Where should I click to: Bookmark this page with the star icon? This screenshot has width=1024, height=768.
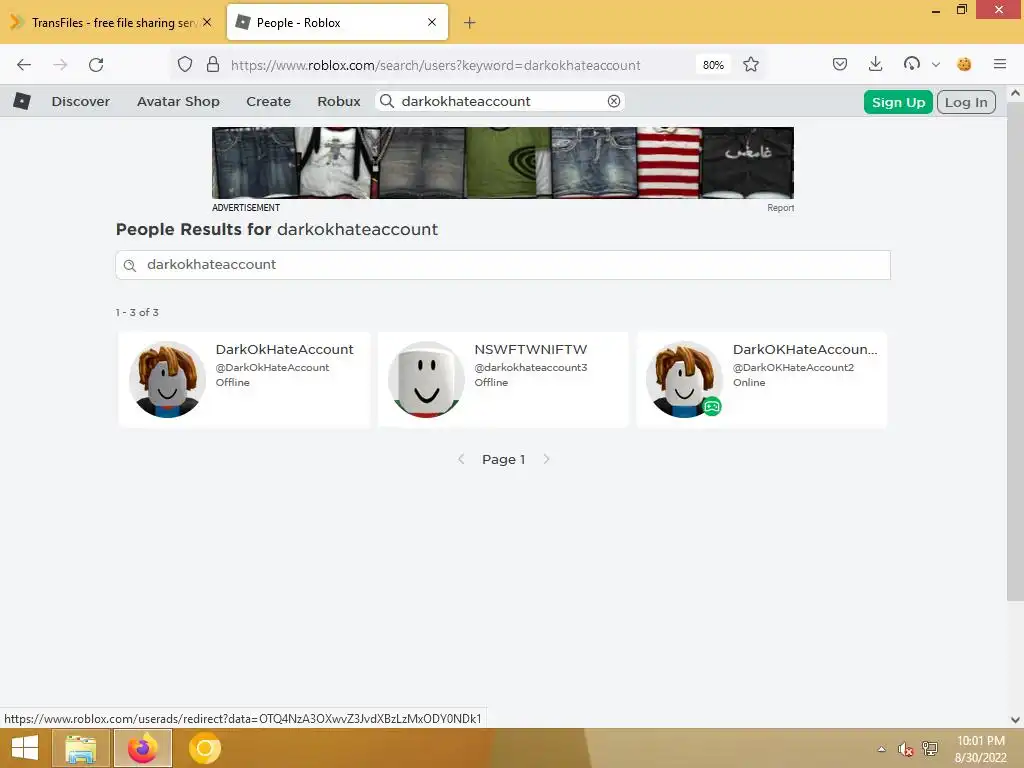(x=751, y=65)
